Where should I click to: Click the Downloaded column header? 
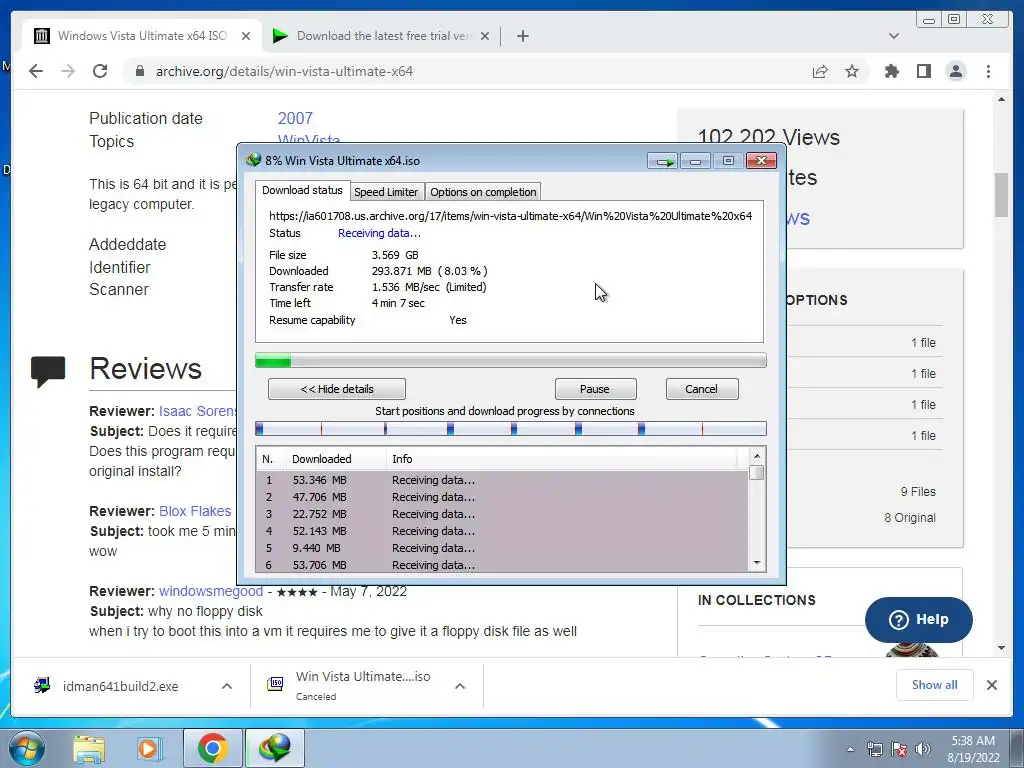(x=336, y=459)
